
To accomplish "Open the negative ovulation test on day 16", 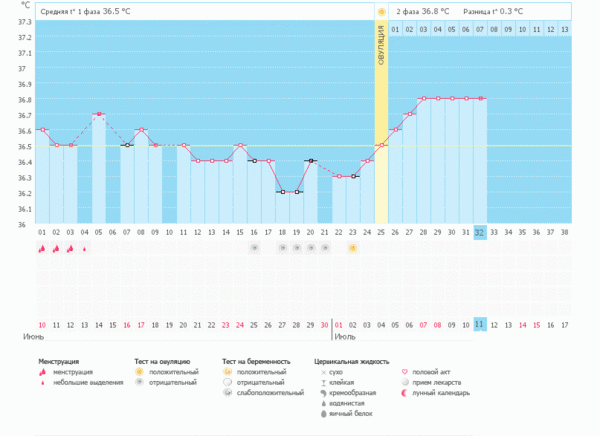I will (x=254, y=247).
